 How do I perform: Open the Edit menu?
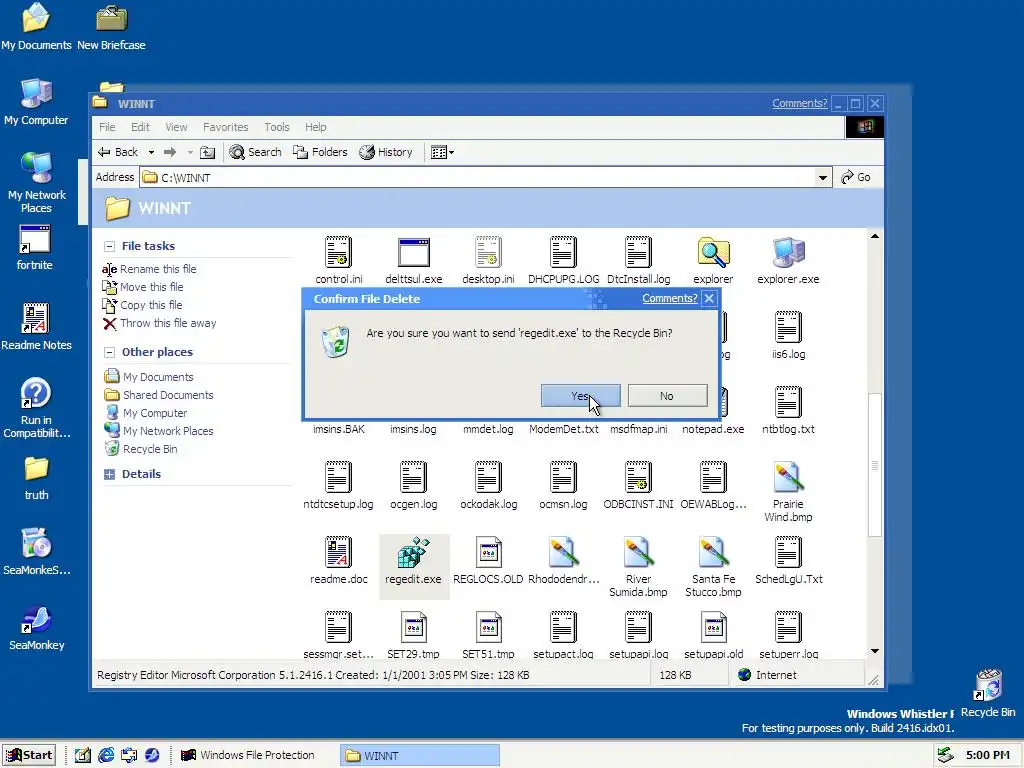tap(140, 127)
